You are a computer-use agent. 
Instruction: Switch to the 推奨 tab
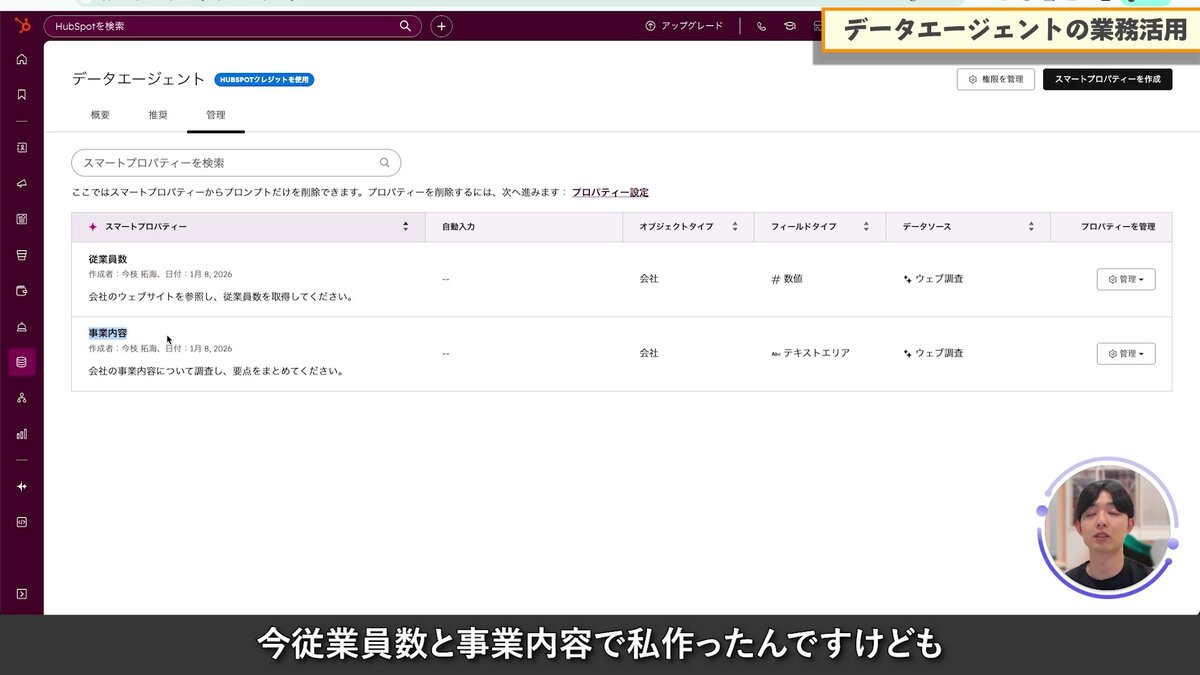pos(157,114)
